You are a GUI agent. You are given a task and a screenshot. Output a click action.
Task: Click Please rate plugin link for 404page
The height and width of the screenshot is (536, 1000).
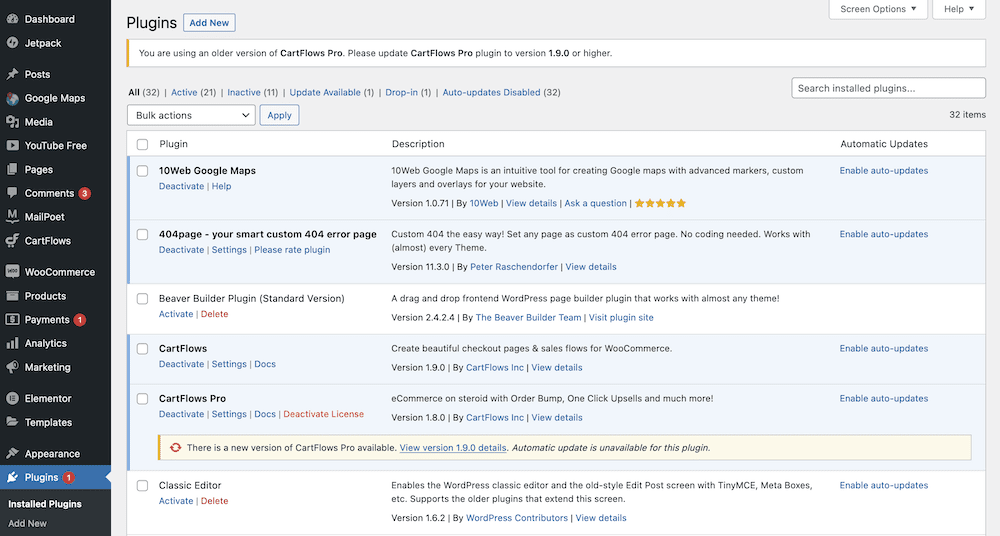(x=292, y=249)
